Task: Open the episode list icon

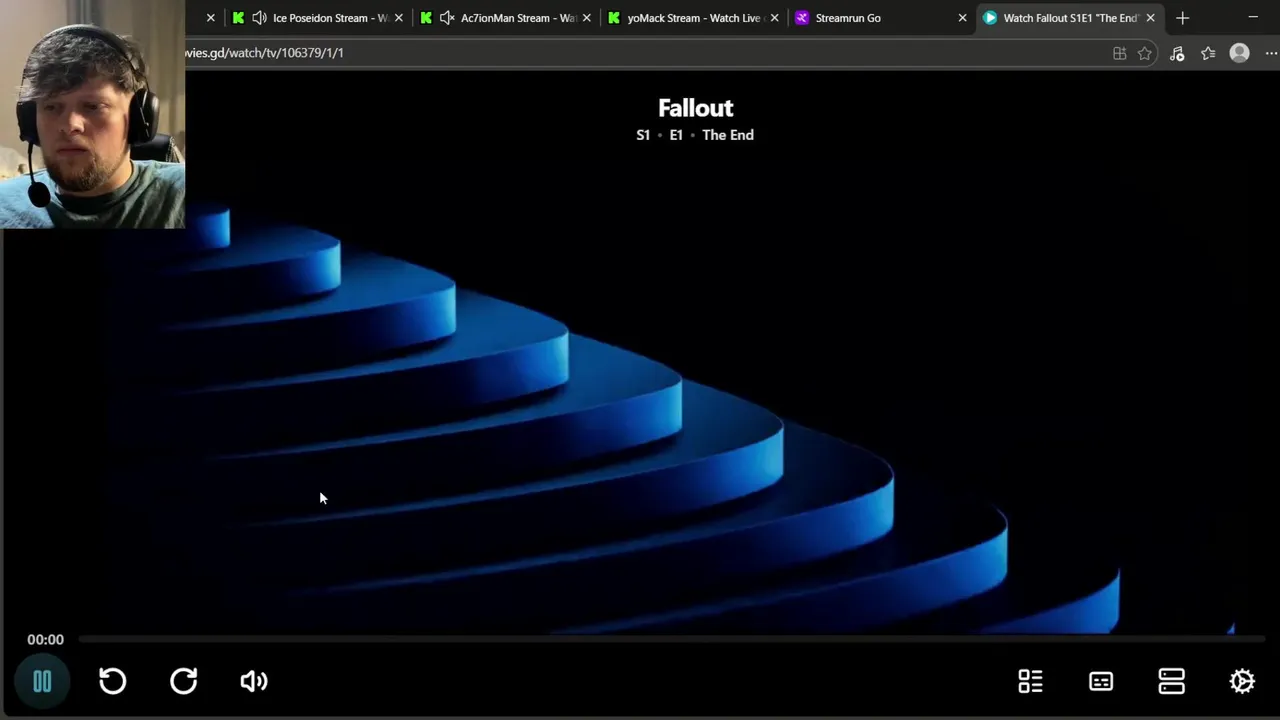Action: (x=1030, y=681)
